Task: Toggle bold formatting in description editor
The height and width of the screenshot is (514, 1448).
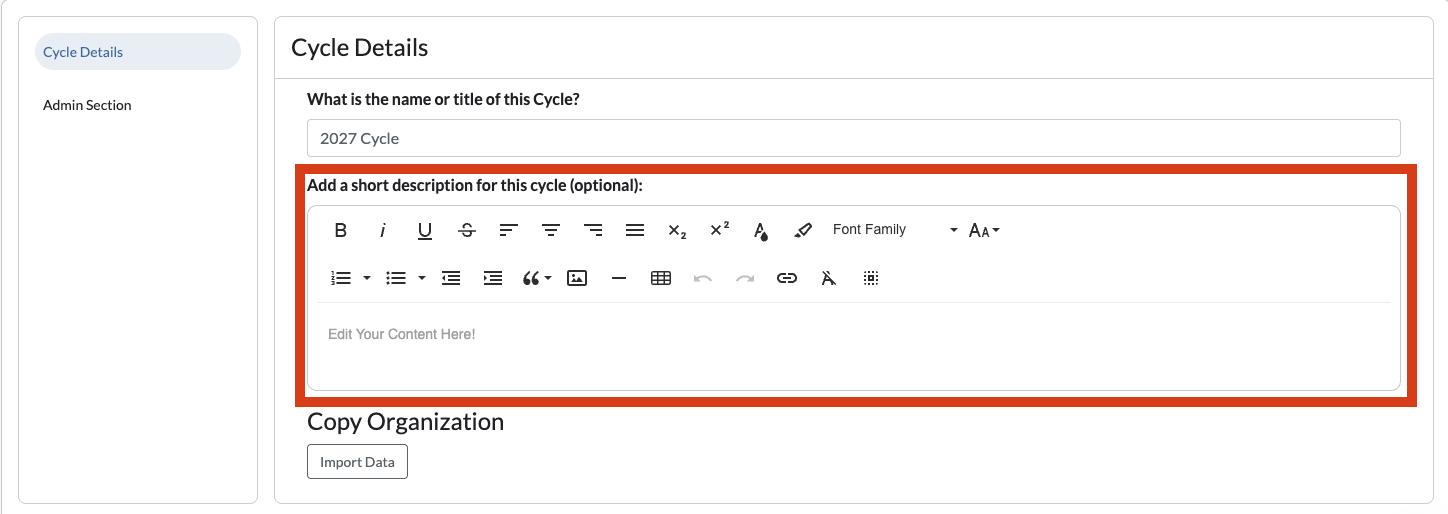Action: tap(341, 230)
